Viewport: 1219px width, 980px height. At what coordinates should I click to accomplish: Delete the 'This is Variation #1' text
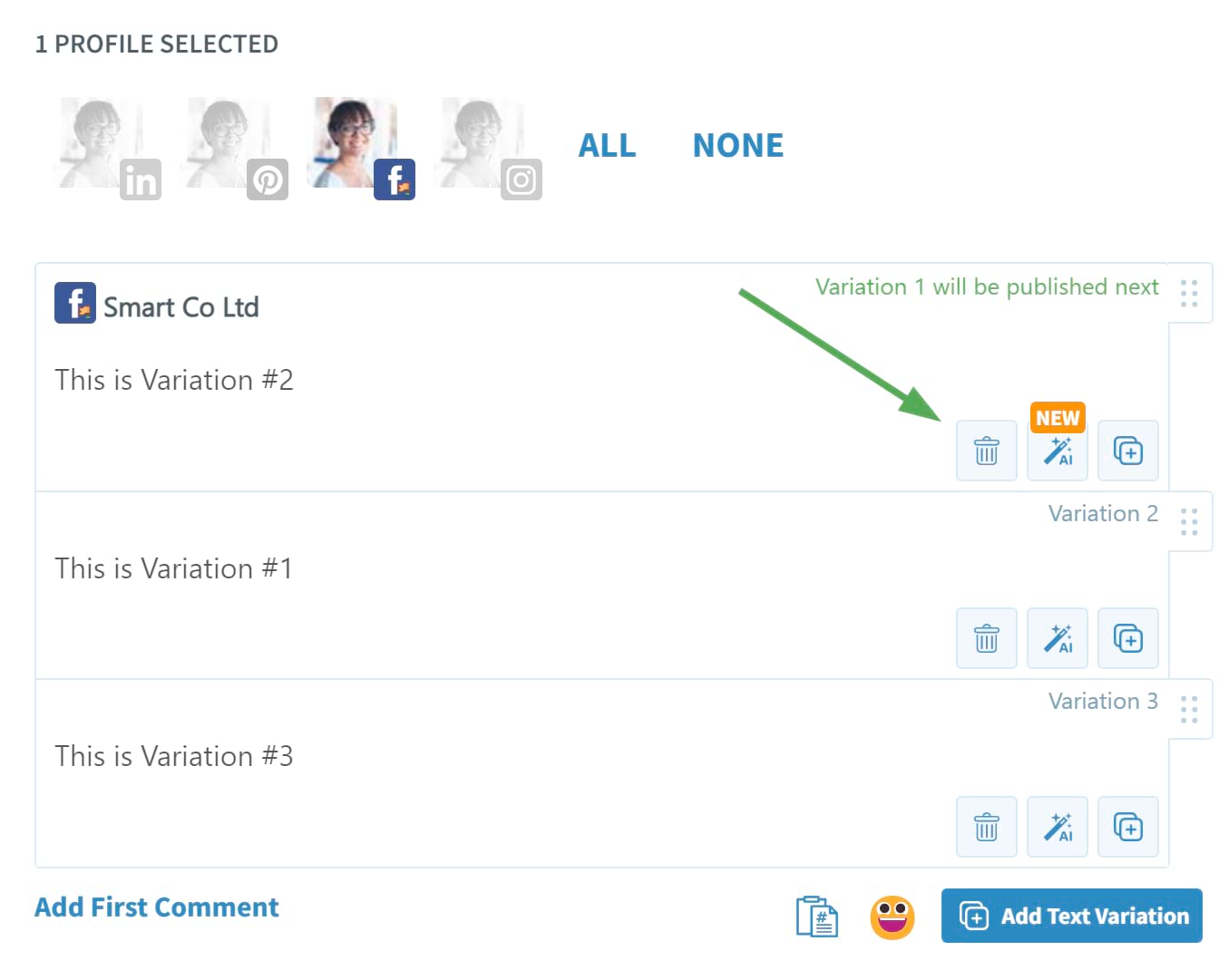986,638
